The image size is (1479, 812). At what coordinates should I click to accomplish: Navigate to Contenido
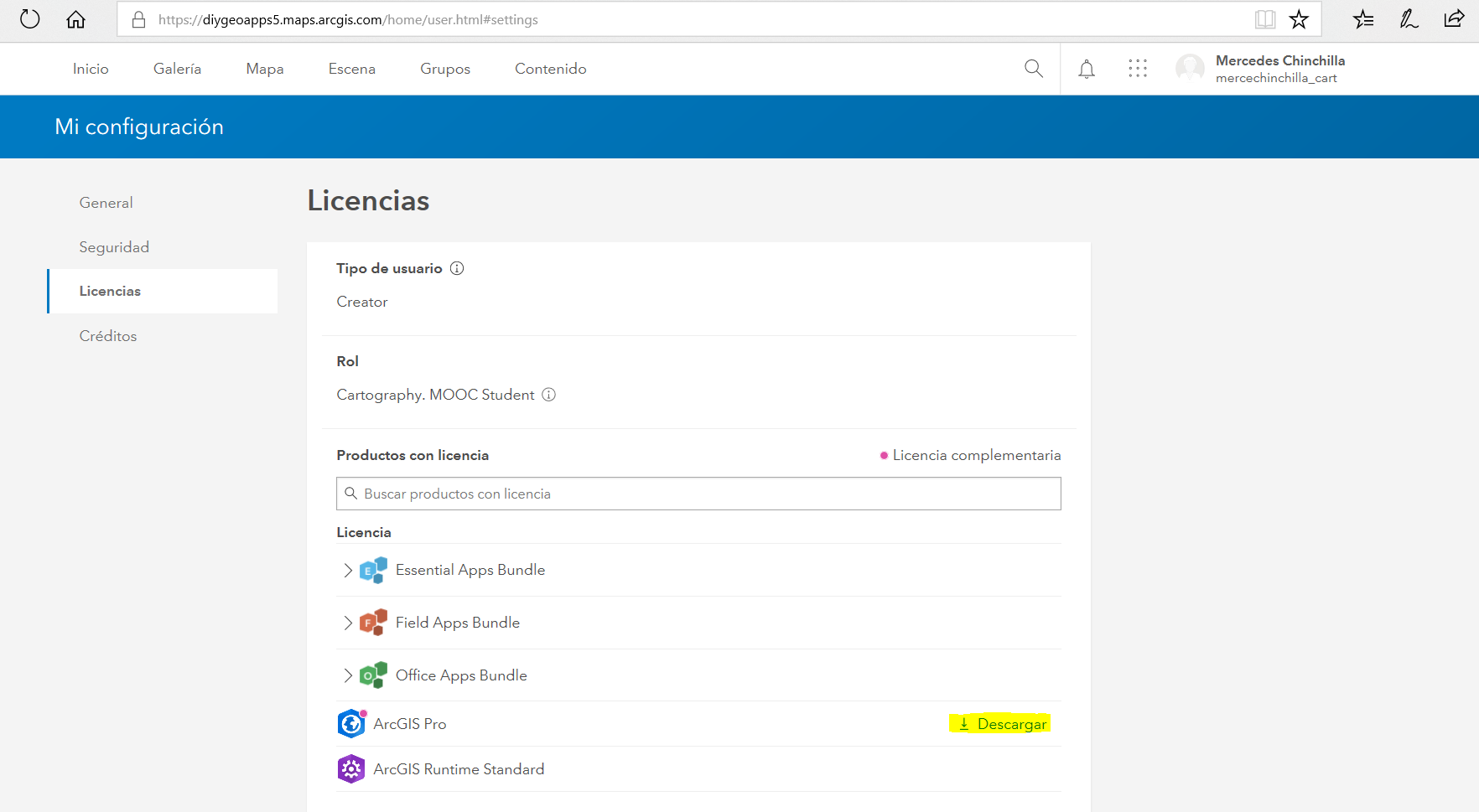[551, 69]
